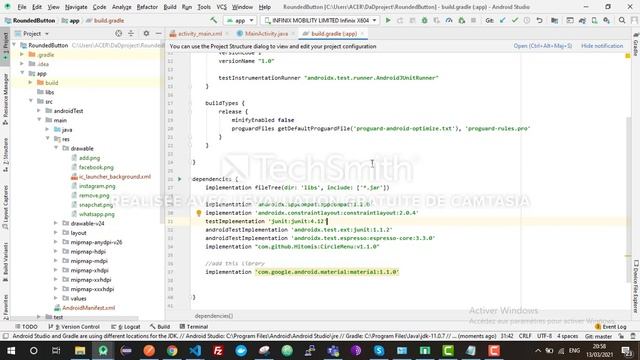Click the Windows Start button
This screenshot has height=360, width=640.
[11, 351]
